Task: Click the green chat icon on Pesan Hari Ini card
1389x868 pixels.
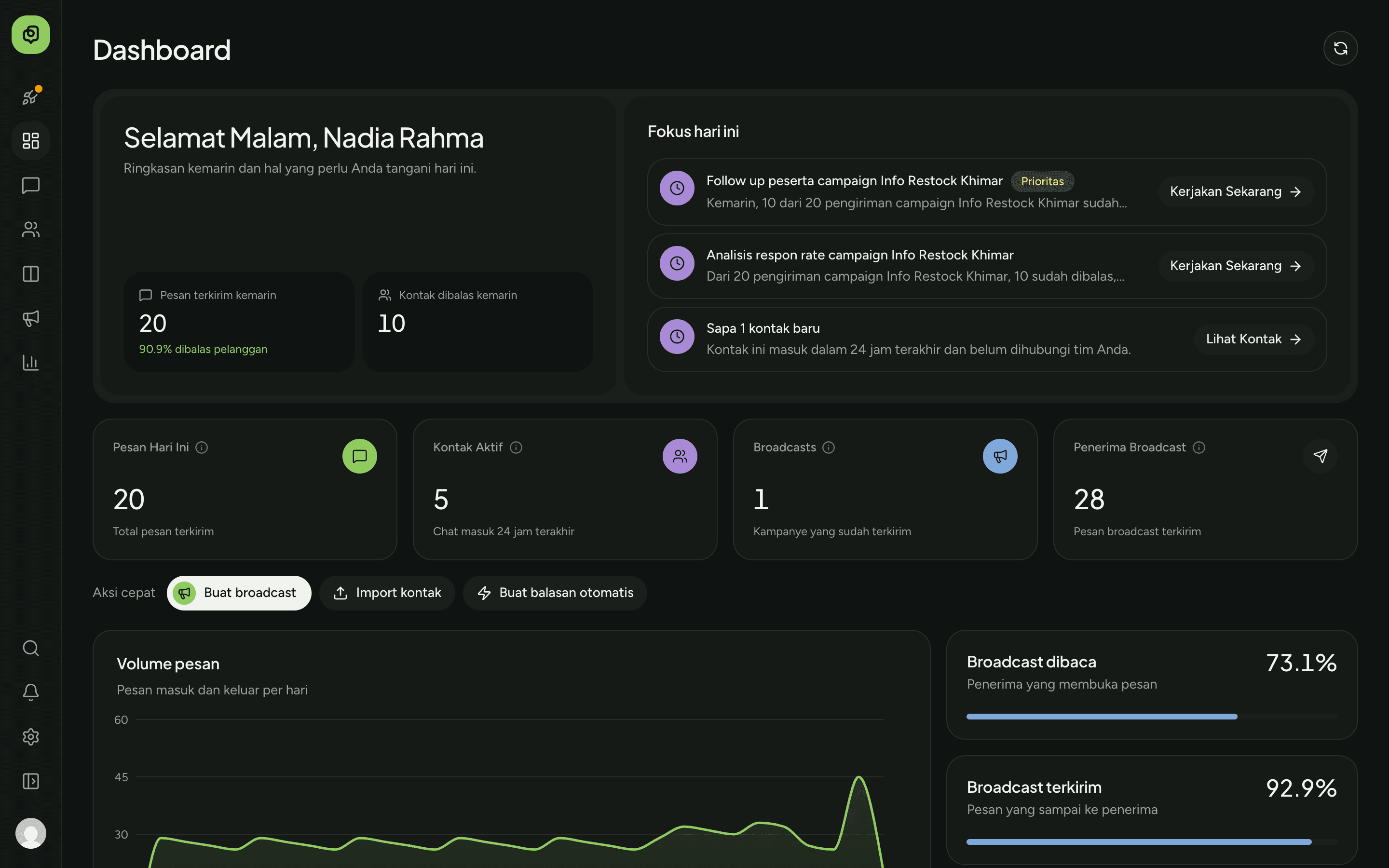Action: [x=360, y=456]
